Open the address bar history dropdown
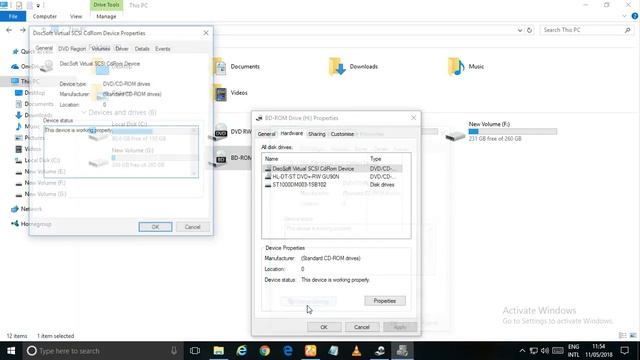Viewport: 640px width, 360px height. pyautogui.click(x=520, y=30)
